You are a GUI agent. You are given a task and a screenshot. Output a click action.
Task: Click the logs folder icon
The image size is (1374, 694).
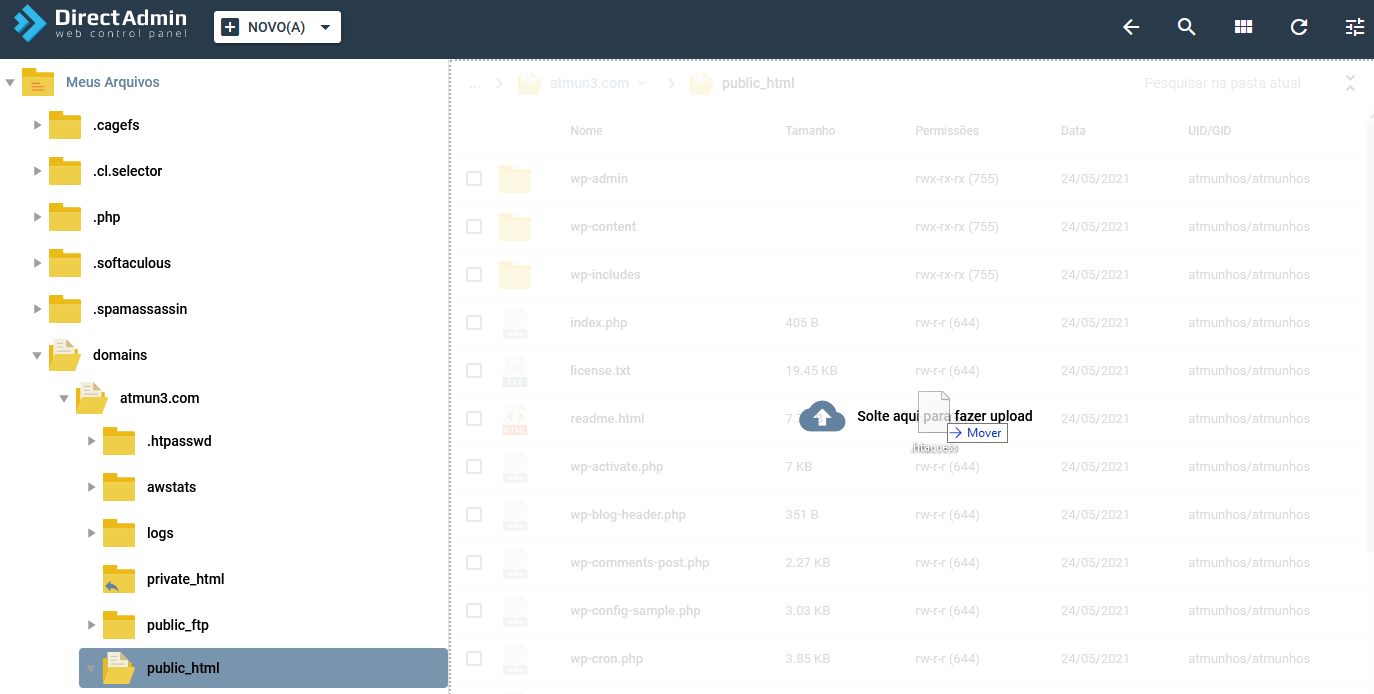coord(119,533)
